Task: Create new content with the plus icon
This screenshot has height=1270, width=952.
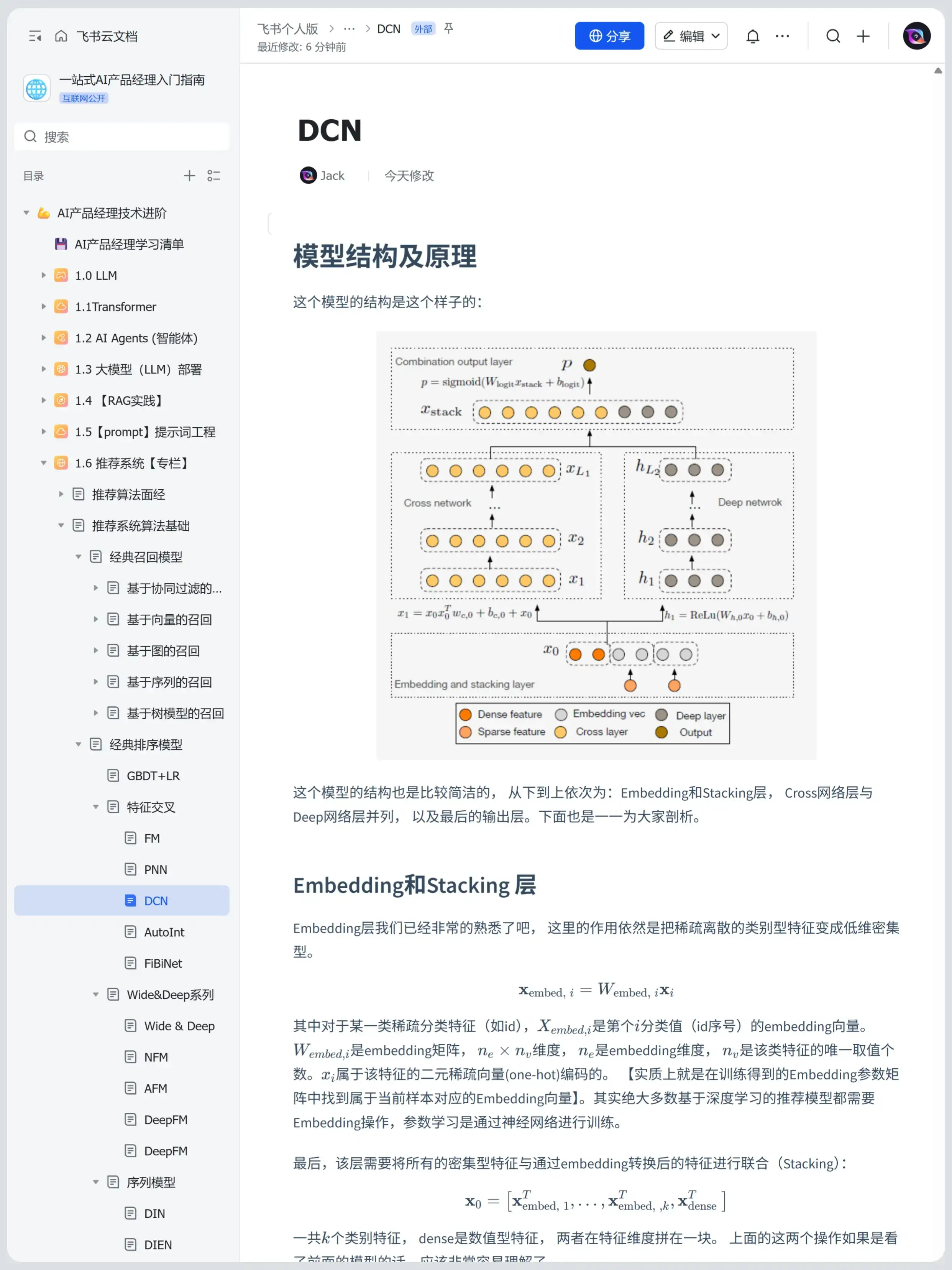Action: pyautogui.click(x=862, y=36)
